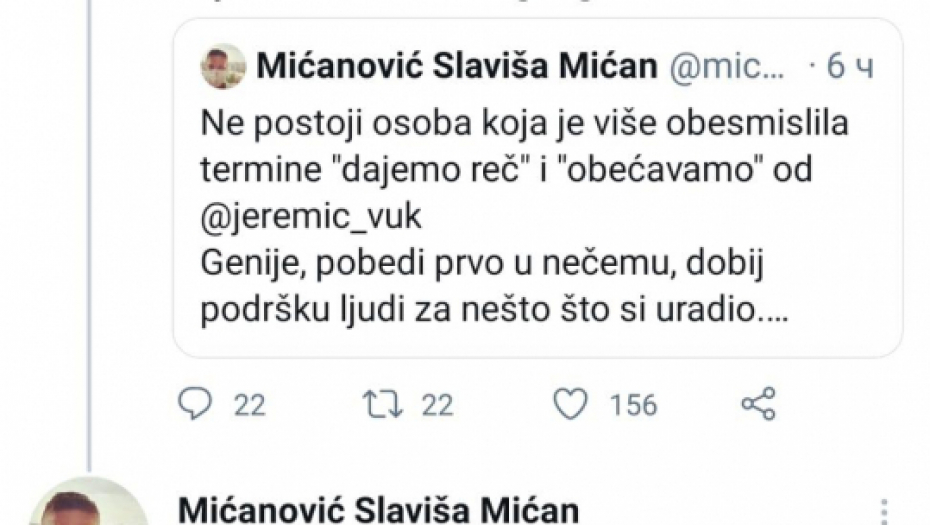930x525 pixels.
Task: Click the reply speech bubble icon
Action: pyautogui.click(x=194, y=403)
